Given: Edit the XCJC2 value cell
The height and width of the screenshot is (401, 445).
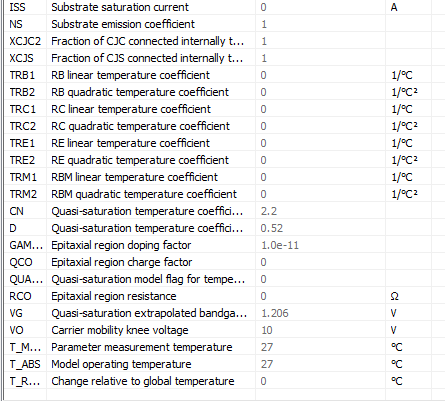Looking at the screenshot, I should coord(320,41).
